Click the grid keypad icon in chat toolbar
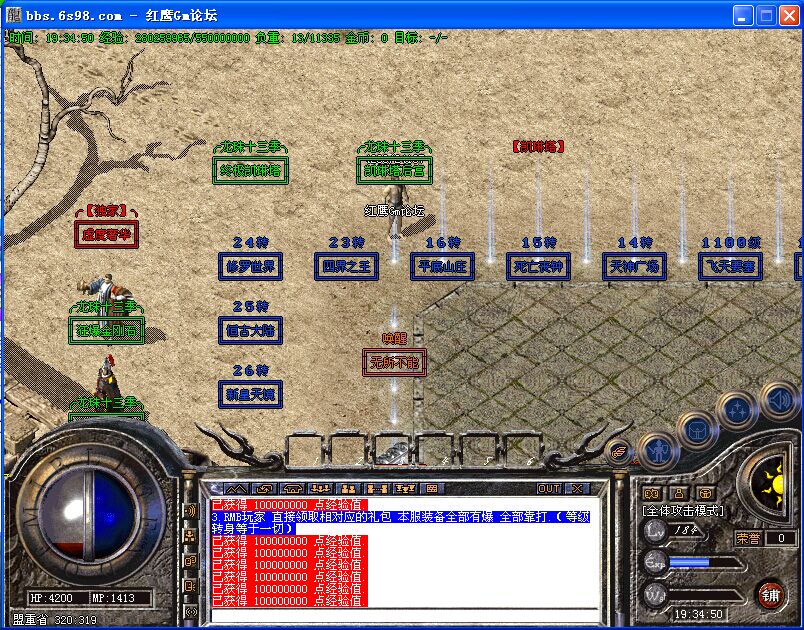This screenshot has width=804, height=630. pos(432,489)
